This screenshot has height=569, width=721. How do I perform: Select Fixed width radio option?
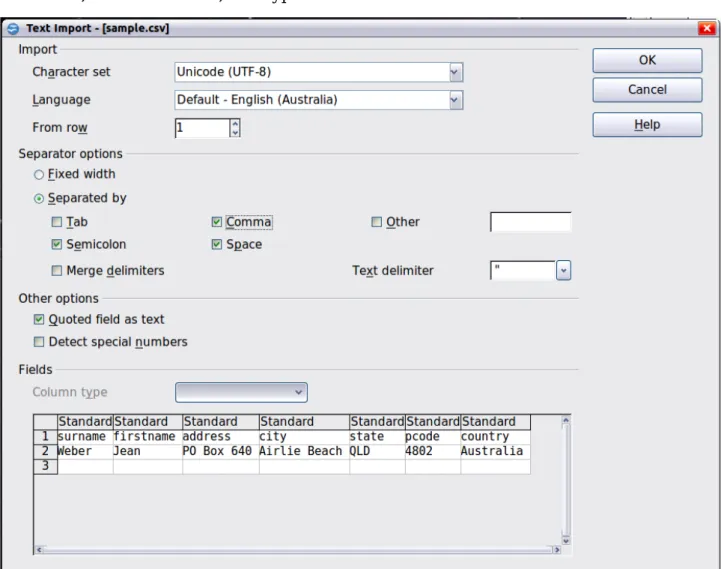point(39,175)
